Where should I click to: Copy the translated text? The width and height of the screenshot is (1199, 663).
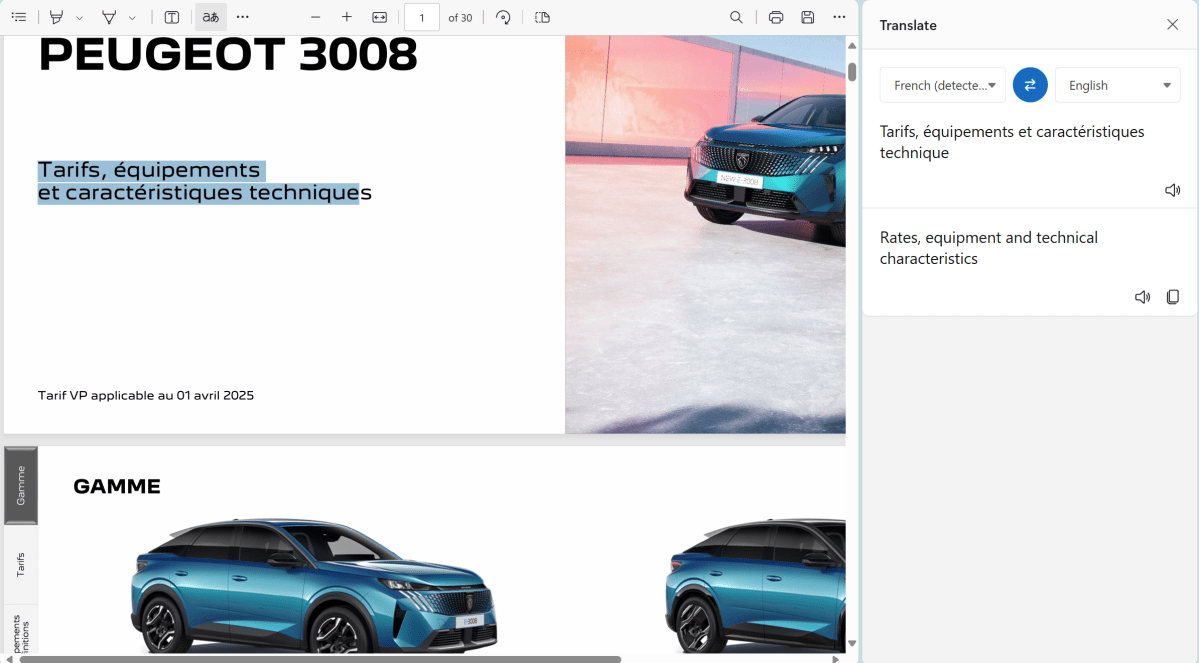1172,297
